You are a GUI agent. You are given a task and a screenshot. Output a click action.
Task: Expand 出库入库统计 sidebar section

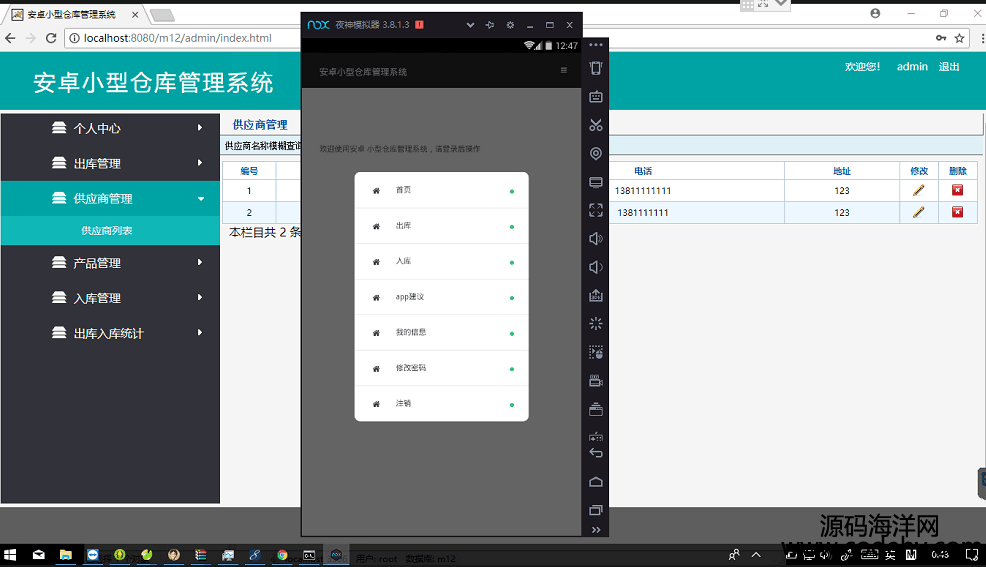(110, 333)
